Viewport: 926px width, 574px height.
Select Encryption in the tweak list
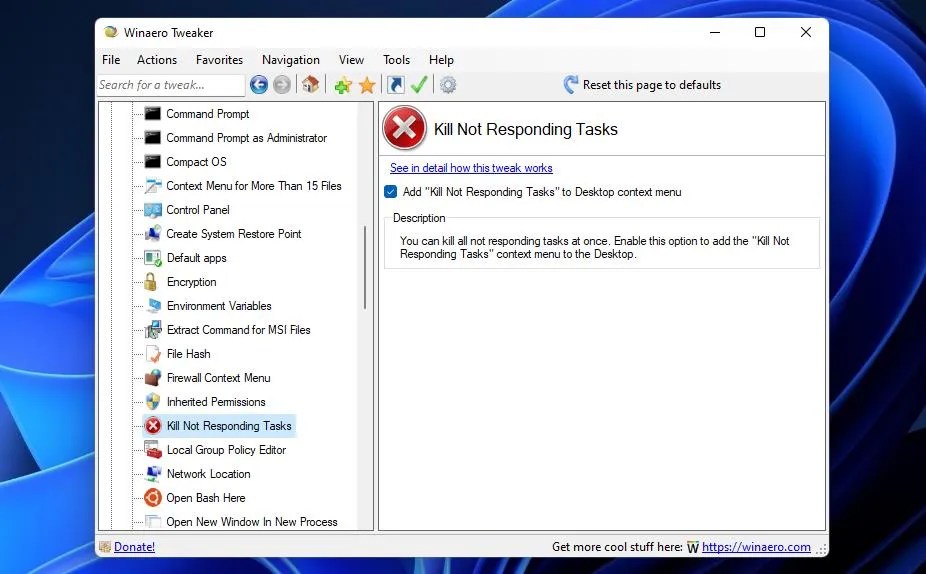click(x=191, y=282)
